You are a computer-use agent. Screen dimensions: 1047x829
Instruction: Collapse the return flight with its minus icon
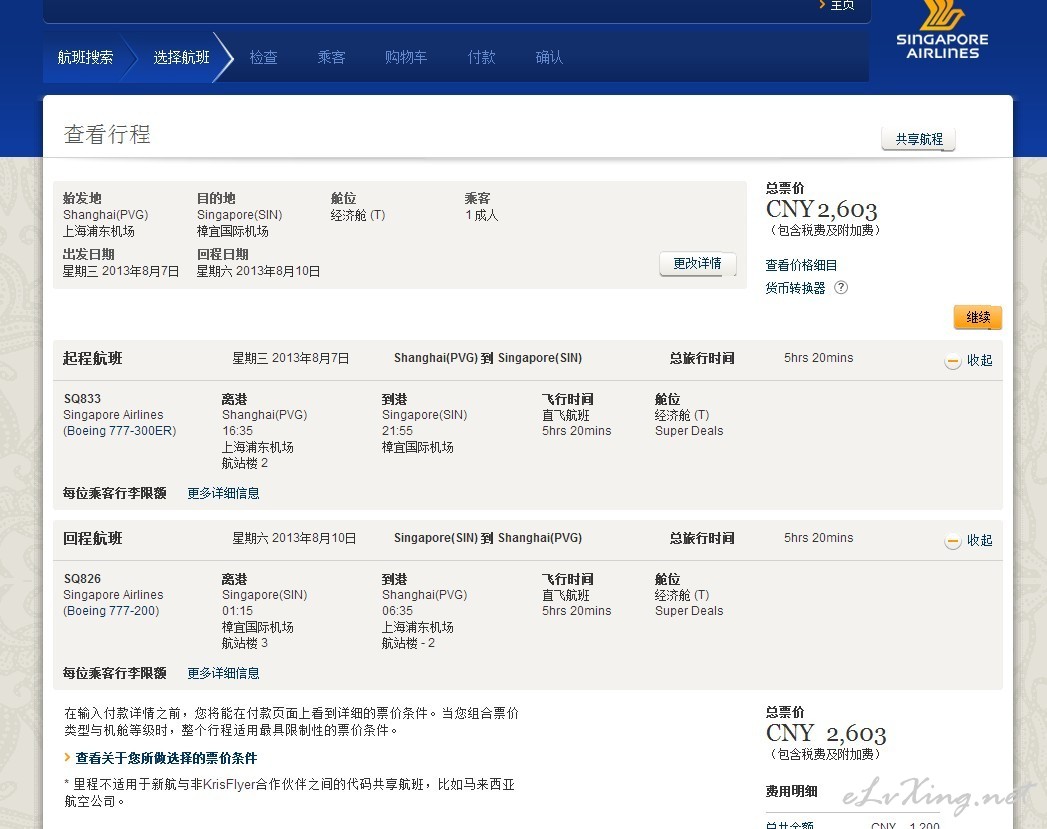tap(953, 541)
